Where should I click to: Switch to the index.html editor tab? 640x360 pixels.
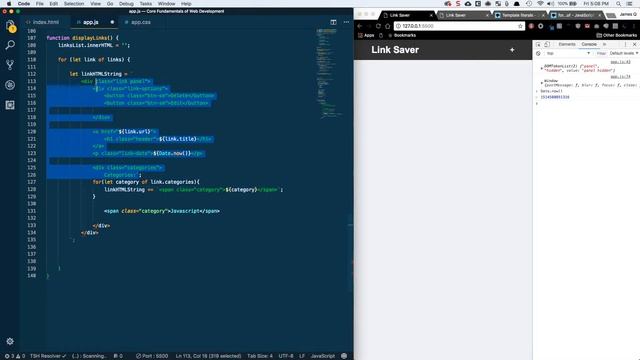(43, 22)
